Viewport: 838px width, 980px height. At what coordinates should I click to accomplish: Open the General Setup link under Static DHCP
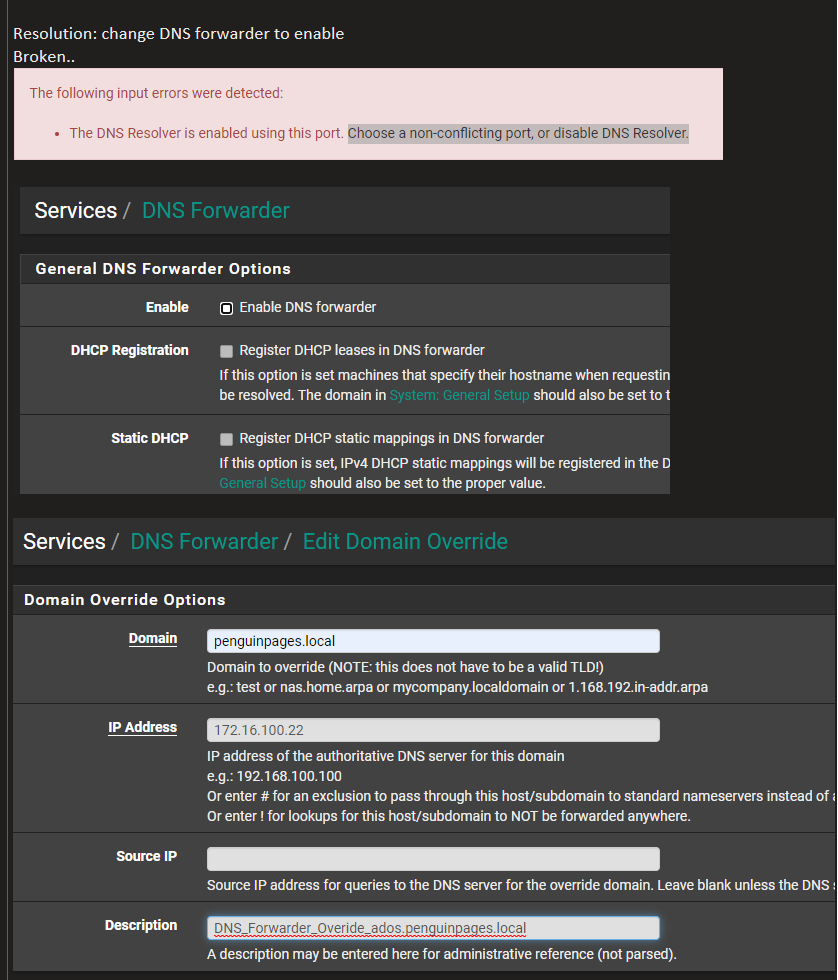[262, 483]
